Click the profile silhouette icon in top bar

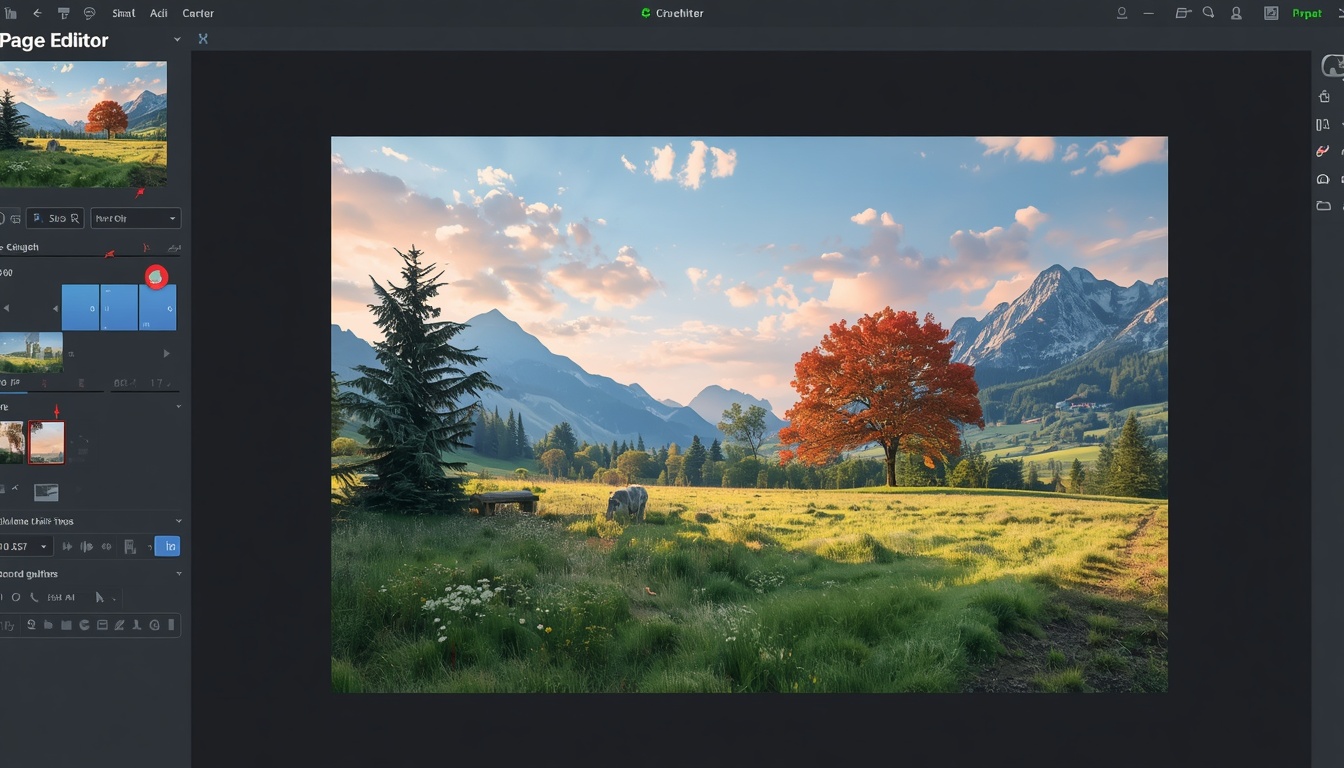(1236, 13)
